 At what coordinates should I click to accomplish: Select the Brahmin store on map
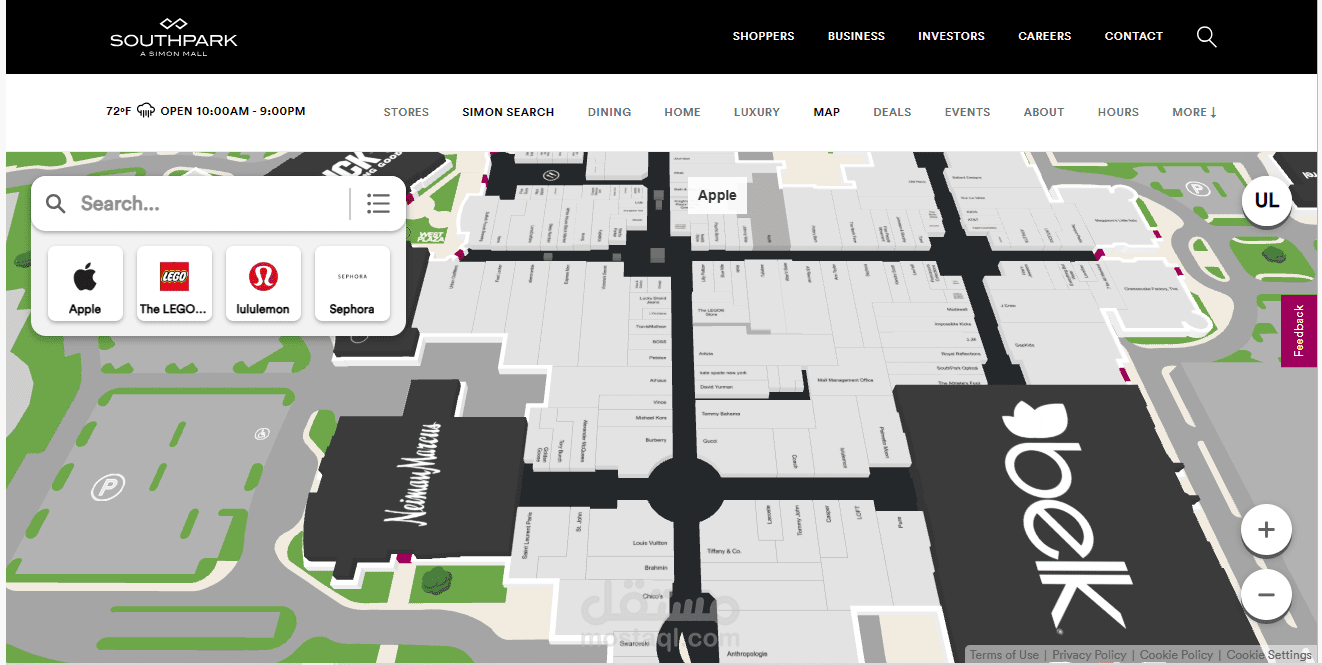(656, 568)
